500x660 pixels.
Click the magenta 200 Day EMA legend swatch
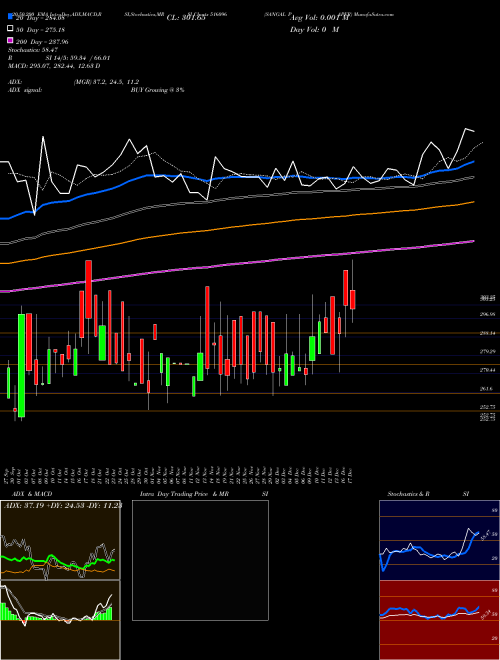(11, 41)
